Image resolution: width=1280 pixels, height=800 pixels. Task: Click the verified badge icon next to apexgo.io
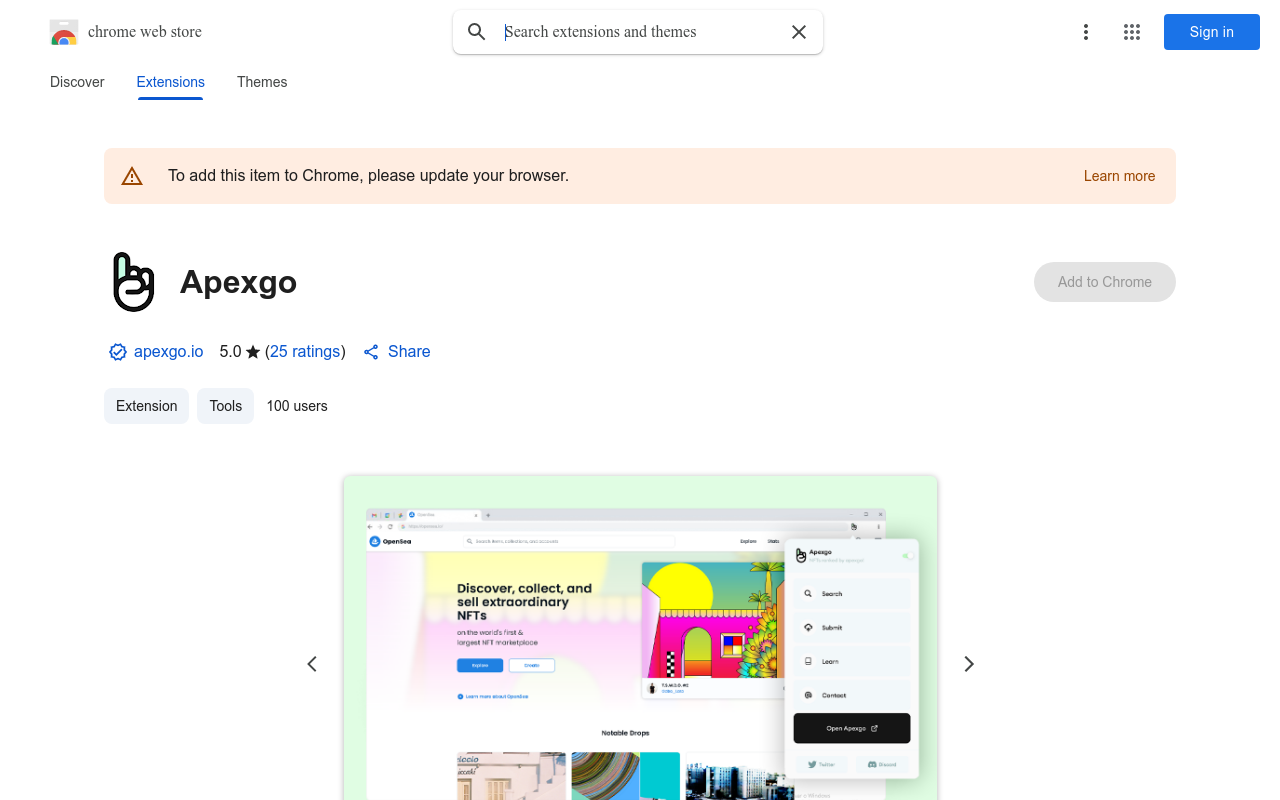click(x=118, y=352)
